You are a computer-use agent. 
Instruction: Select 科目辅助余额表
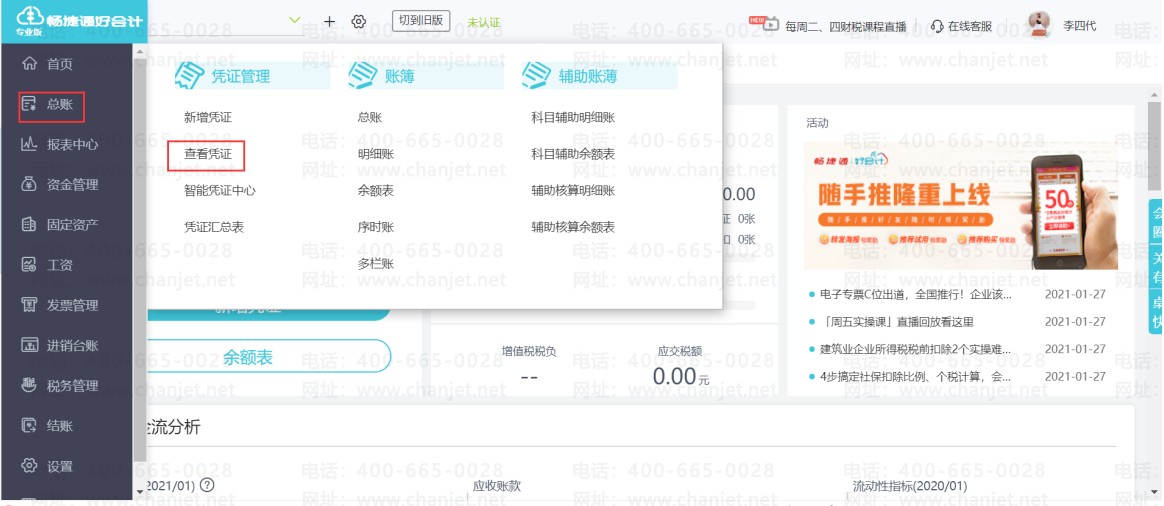click(573, 154)
